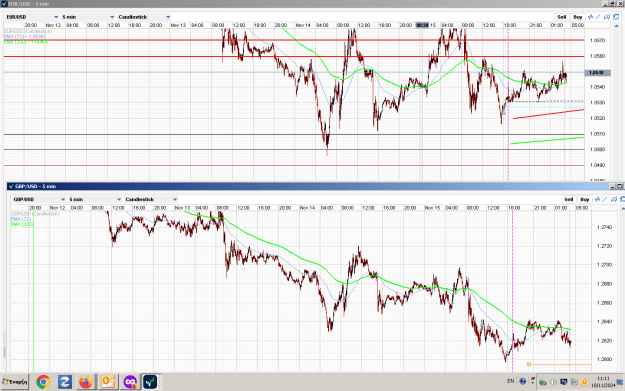Open indicators tool in EUR/USD chart toolbar
The image size is (625, 391).
[x=590, y=17]
